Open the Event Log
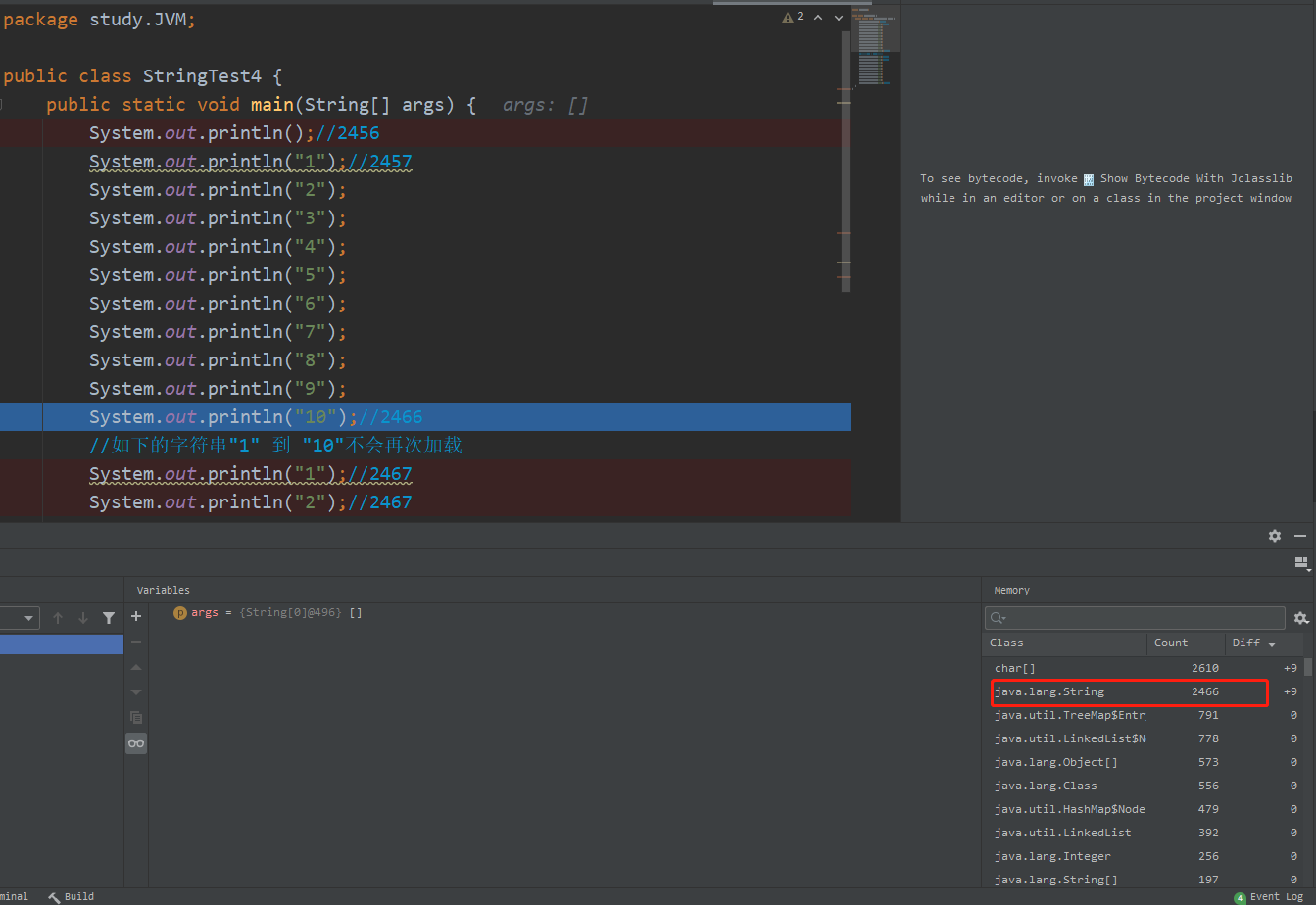This screenshot has height=905, width=1316. [1269, 896]
